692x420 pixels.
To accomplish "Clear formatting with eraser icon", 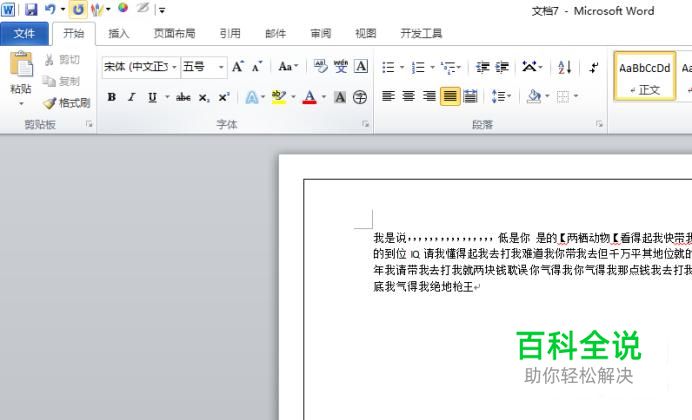I will point(320,67).
